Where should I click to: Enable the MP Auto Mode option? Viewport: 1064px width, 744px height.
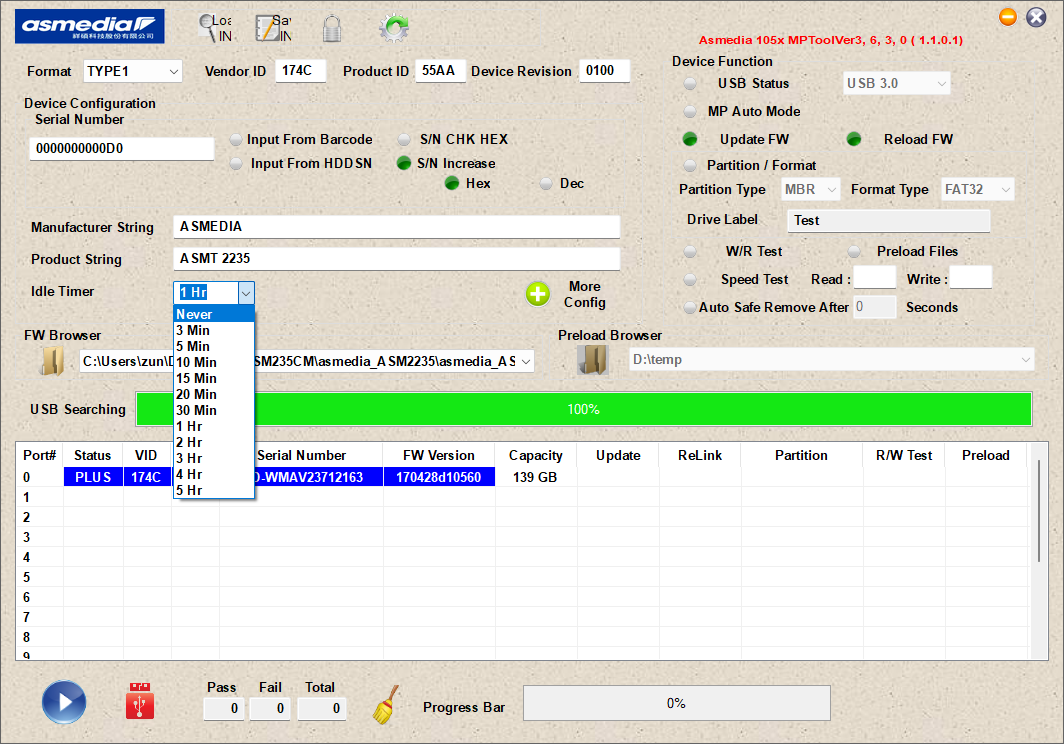point(690,111)
